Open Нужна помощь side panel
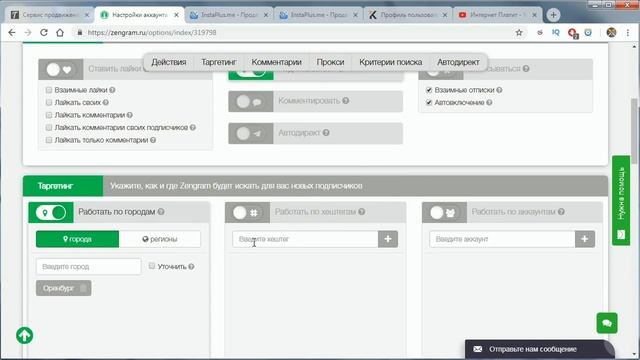 tap(621, 200)
